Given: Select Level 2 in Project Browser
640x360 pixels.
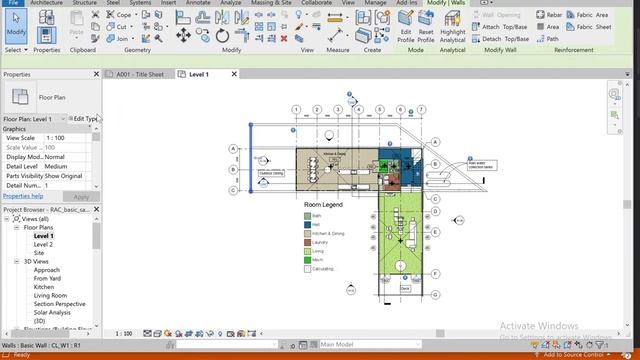Looking at the screenshot, I should coord(43,244).
